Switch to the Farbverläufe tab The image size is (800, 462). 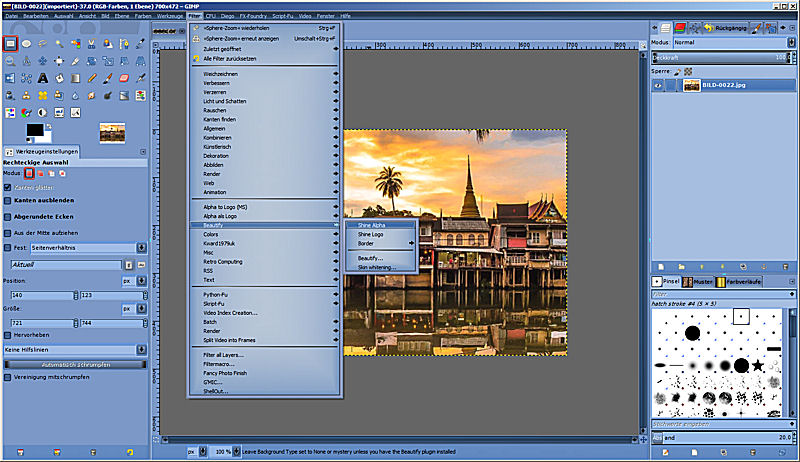pos(739,281)
